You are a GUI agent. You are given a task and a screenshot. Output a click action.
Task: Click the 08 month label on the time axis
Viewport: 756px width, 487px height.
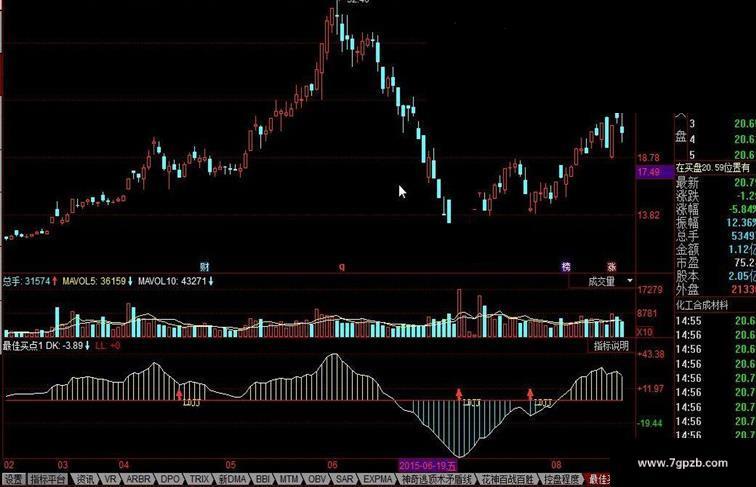click(556, 465)
